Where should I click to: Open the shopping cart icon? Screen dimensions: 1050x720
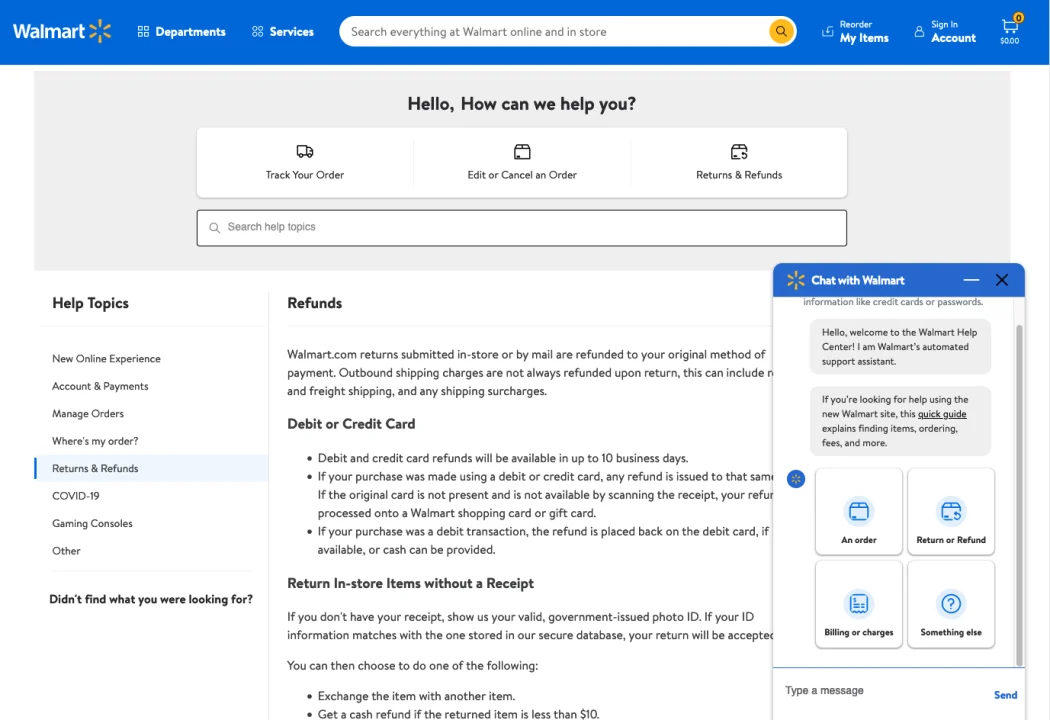click(x=1010, y=31)
